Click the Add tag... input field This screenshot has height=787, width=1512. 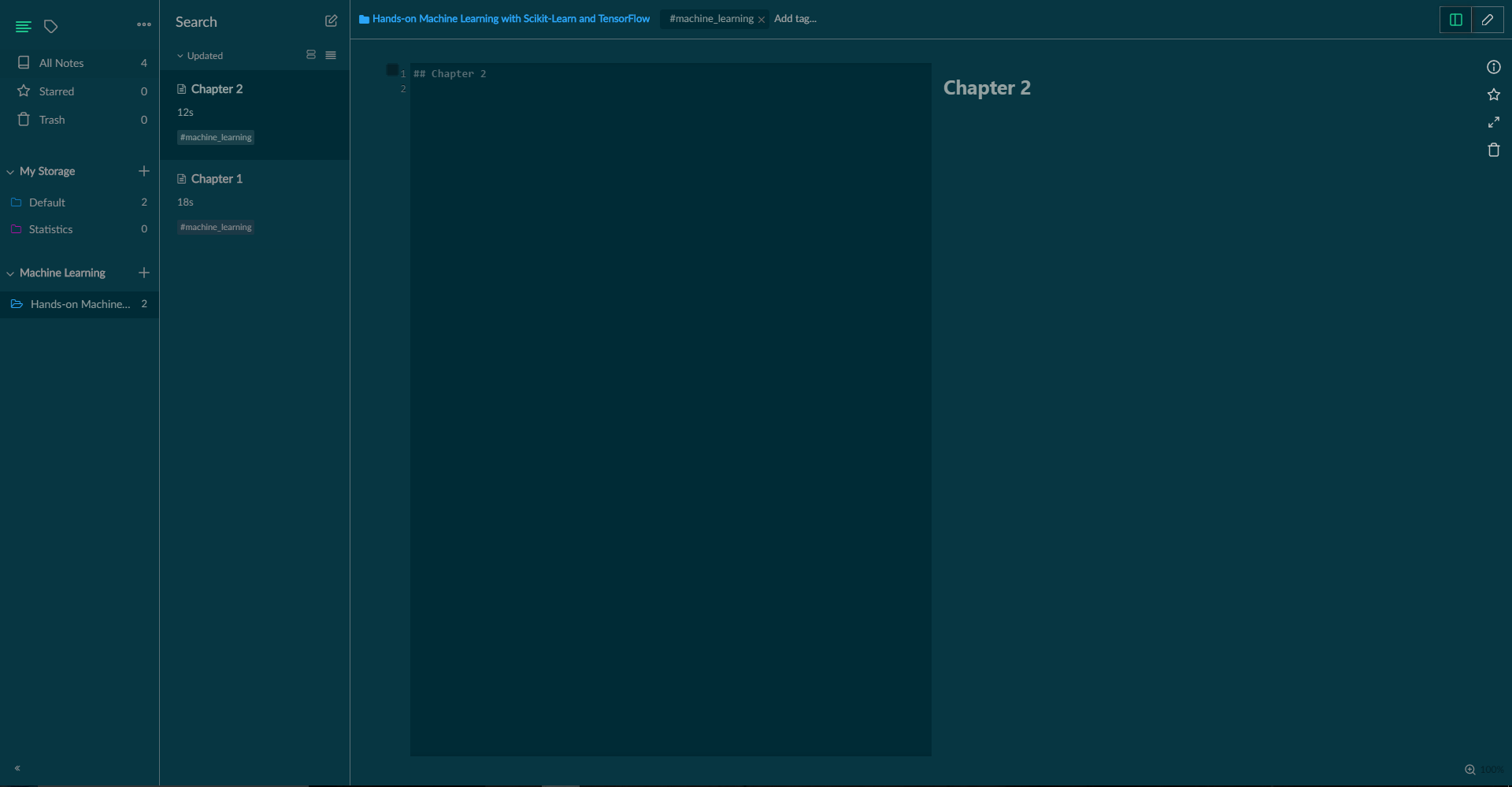point(795,19)
